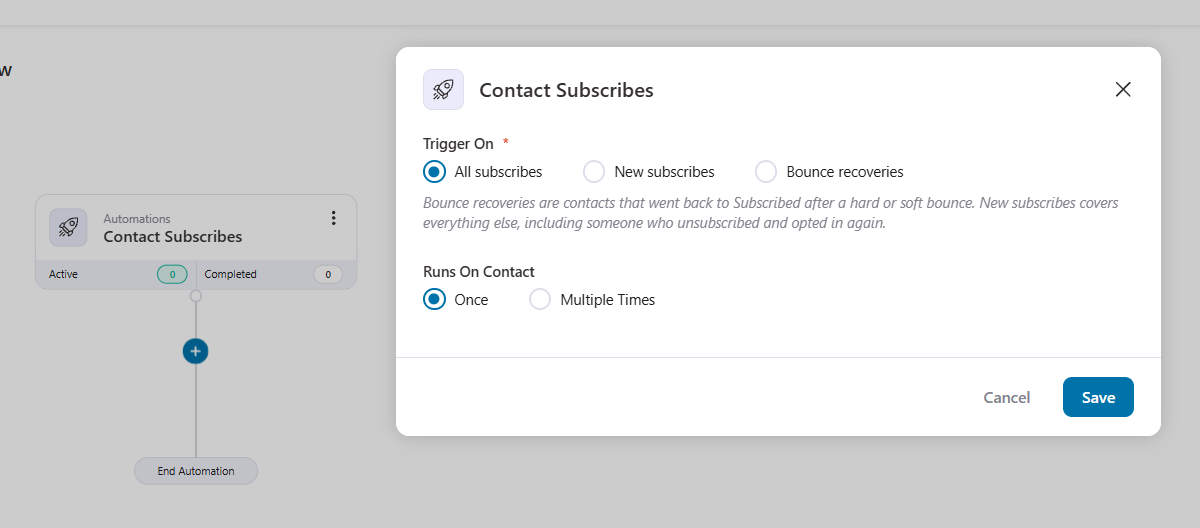Click the Runs On Contact label
The height and width of the screenshot is (528, 1200).
click(x=479, y=272)
